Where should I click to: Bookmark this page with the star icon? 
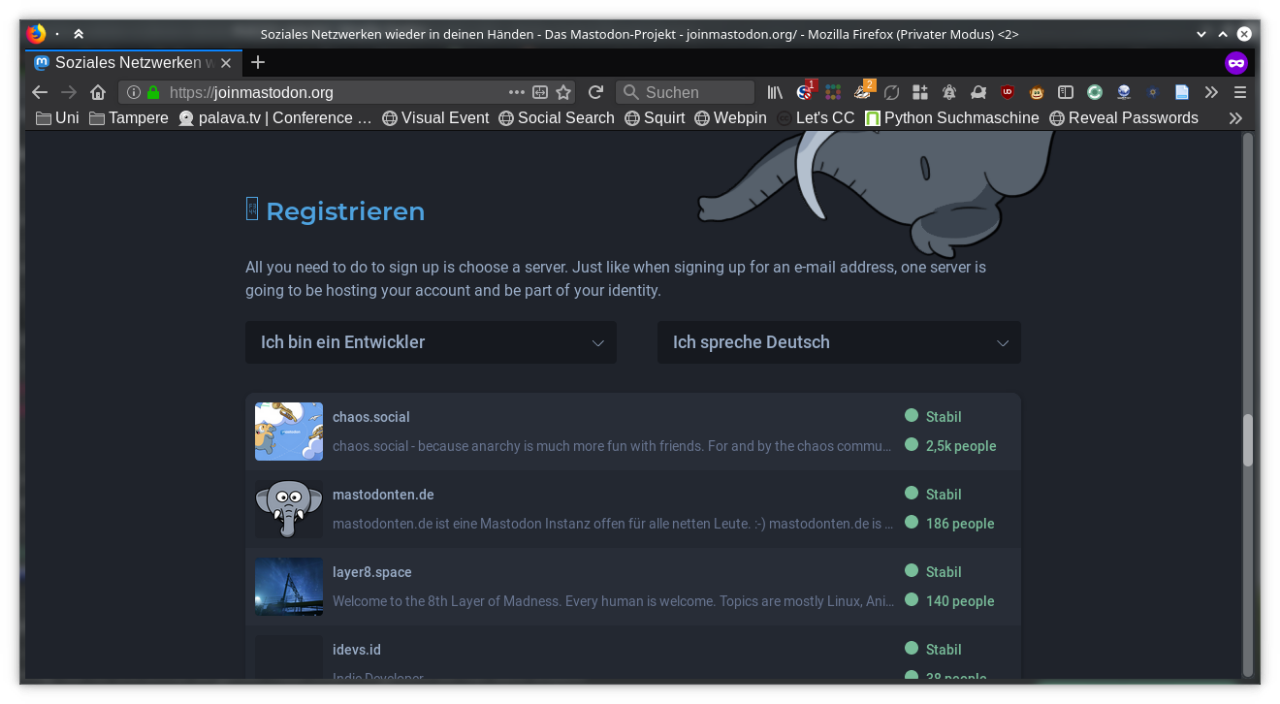563,92
